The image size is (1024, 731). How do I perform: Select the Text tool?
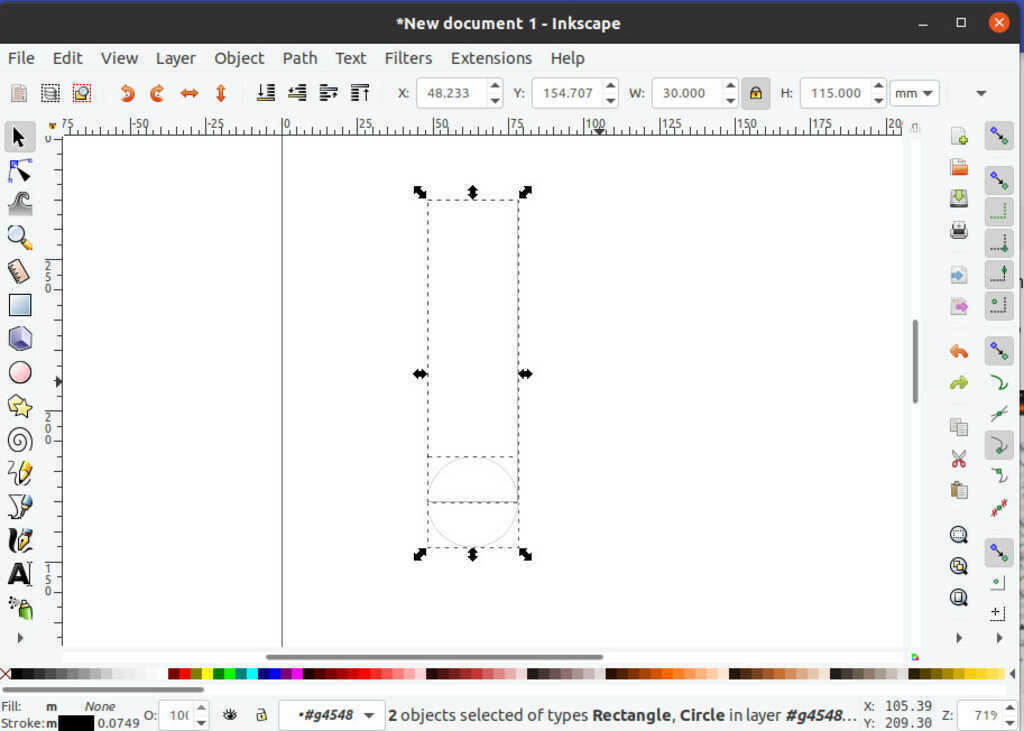pyautogui.click(x=20, y=574)
